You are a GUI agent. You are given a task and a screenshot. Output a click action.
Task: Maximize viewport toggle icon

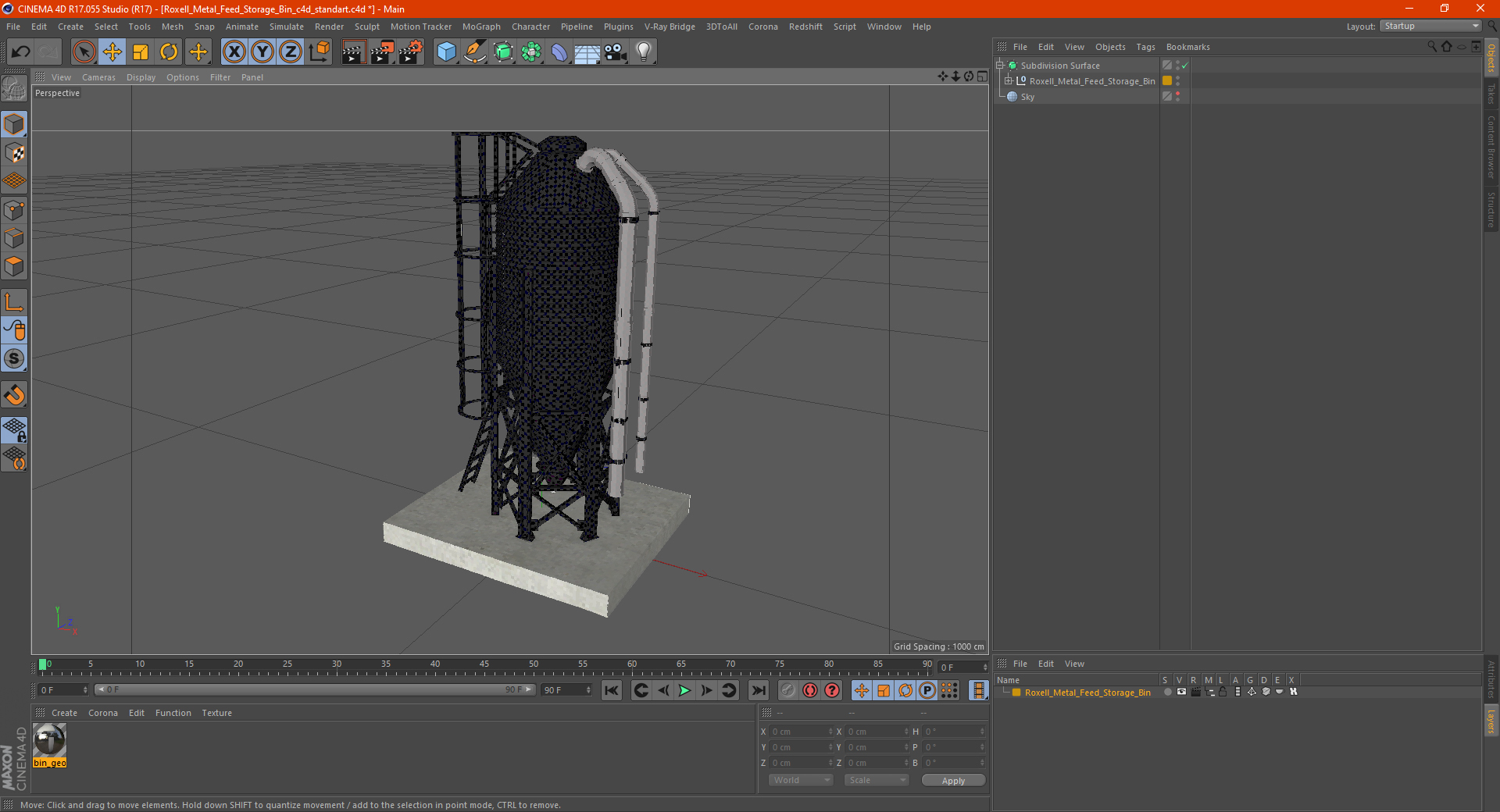(982, 77)
